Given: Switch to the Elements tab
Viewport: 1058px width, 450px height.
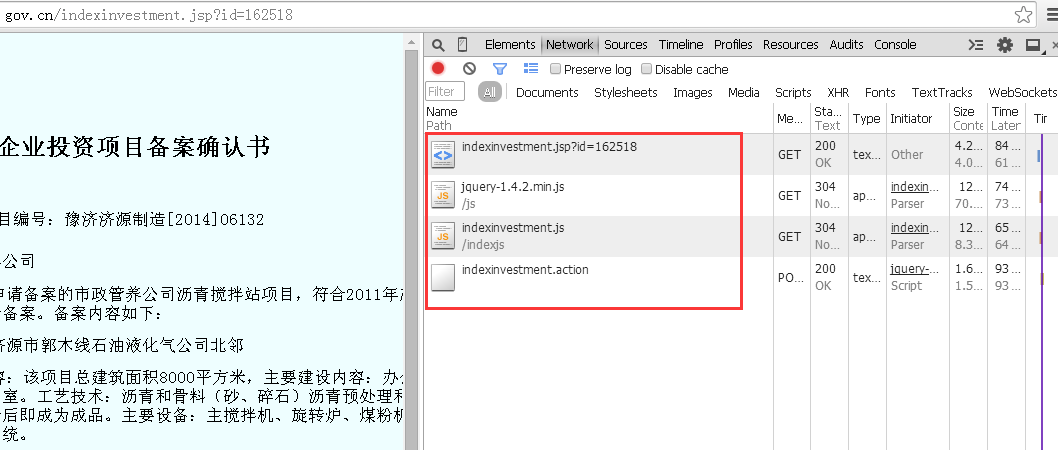Looking at the screenshot, I should click(509, 45).
